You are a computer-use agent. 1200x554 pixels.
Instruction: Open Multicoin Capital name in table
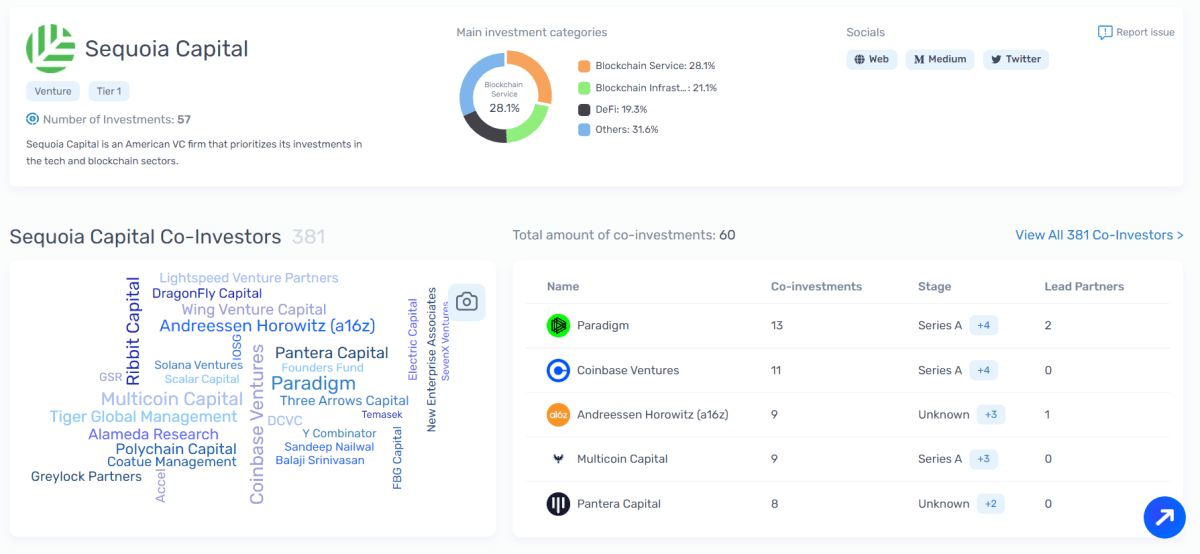point(622,459)
